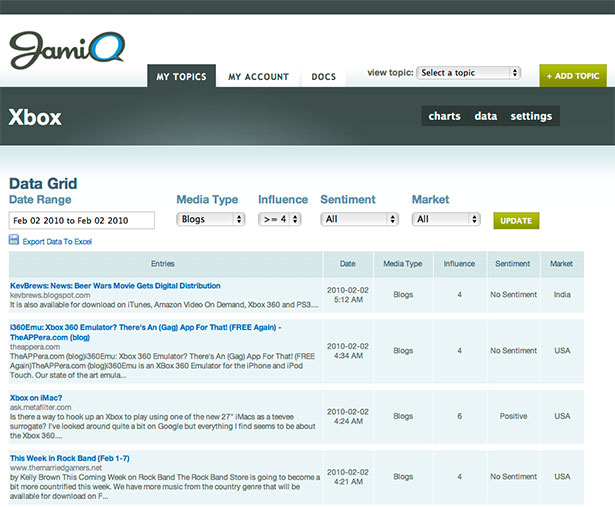The image size is (615, 507).
Task: Click the Influence column header
Action: pos(459,264)
